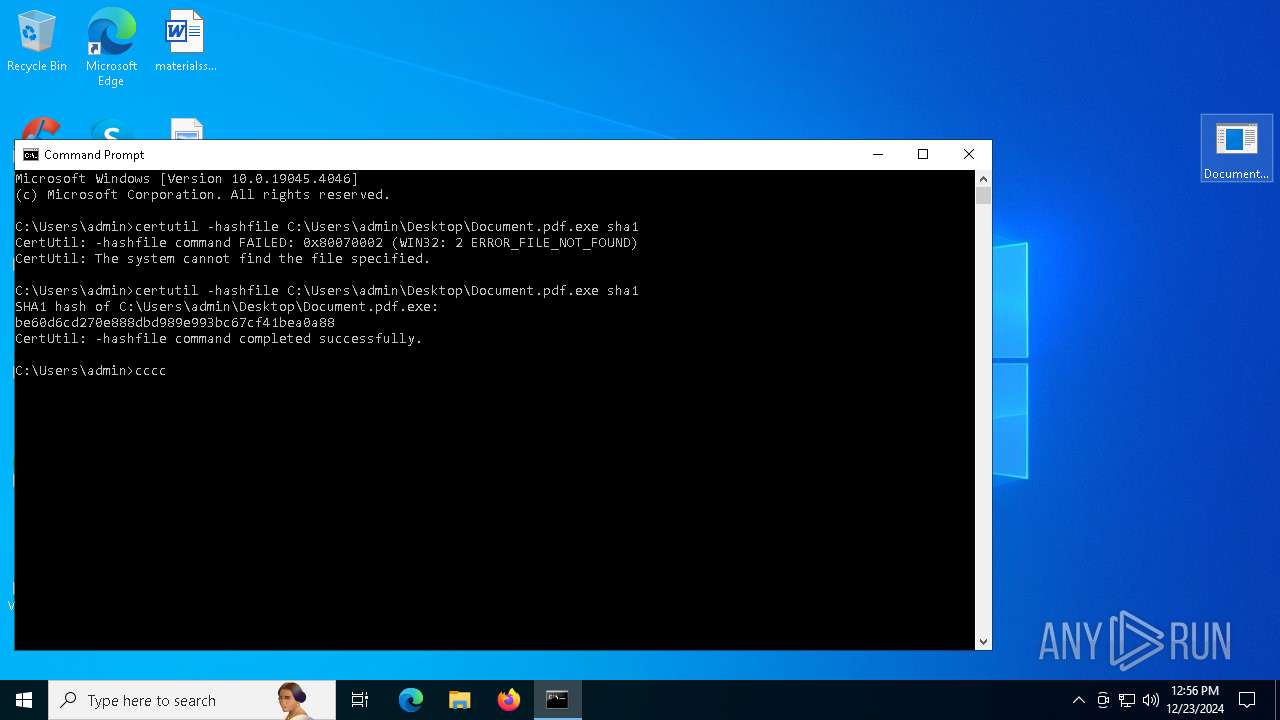Click the '(c) Microsoft Corporation' copyright line
1280x720 pixels.
[x=203, y=195]
